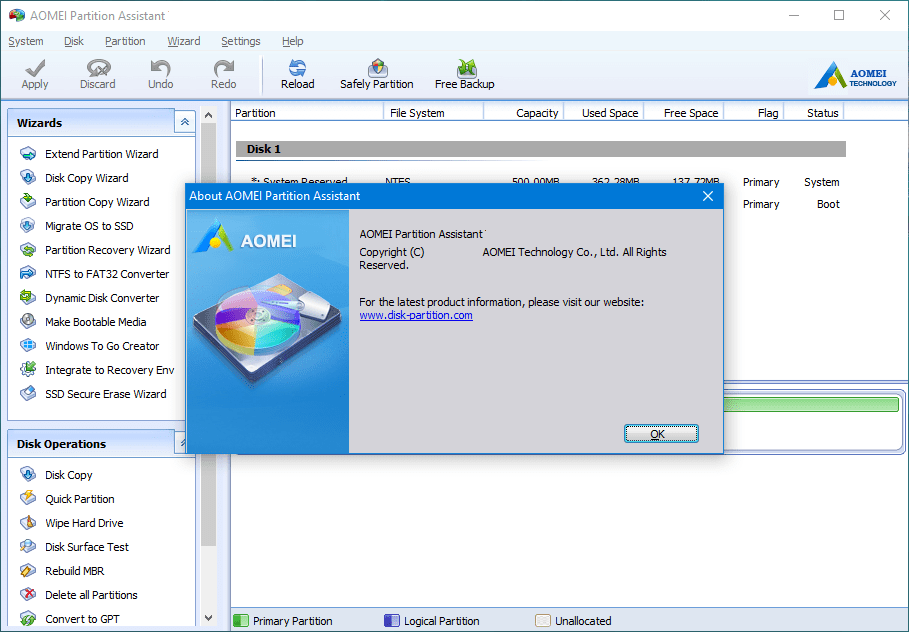
Task: Click the Rebuild MBR label
Action: 75,571
